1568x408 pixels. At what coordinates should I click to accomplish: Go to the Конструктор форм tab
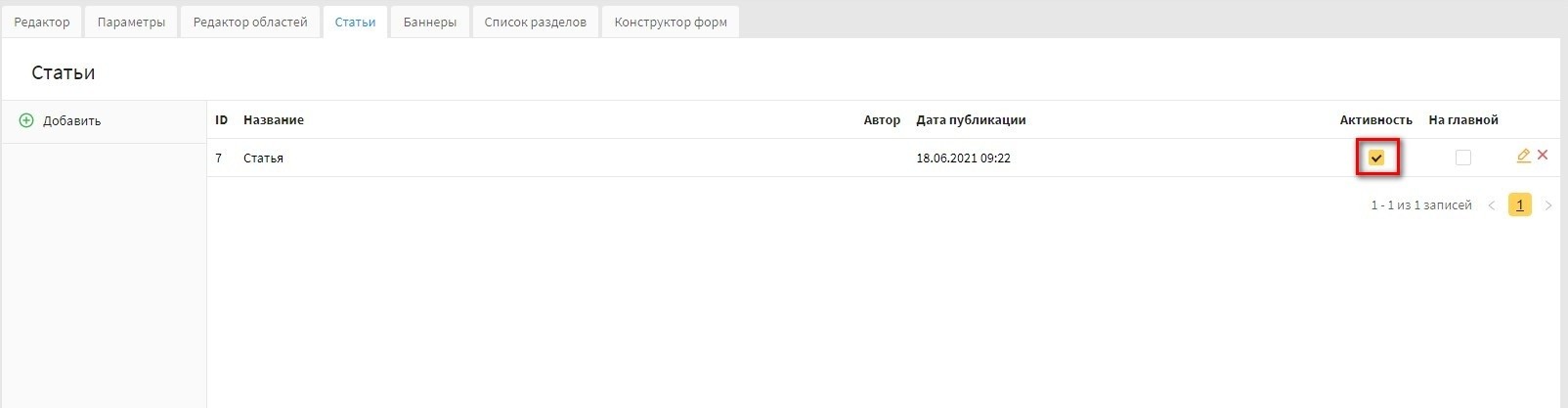tap(671, 23)
